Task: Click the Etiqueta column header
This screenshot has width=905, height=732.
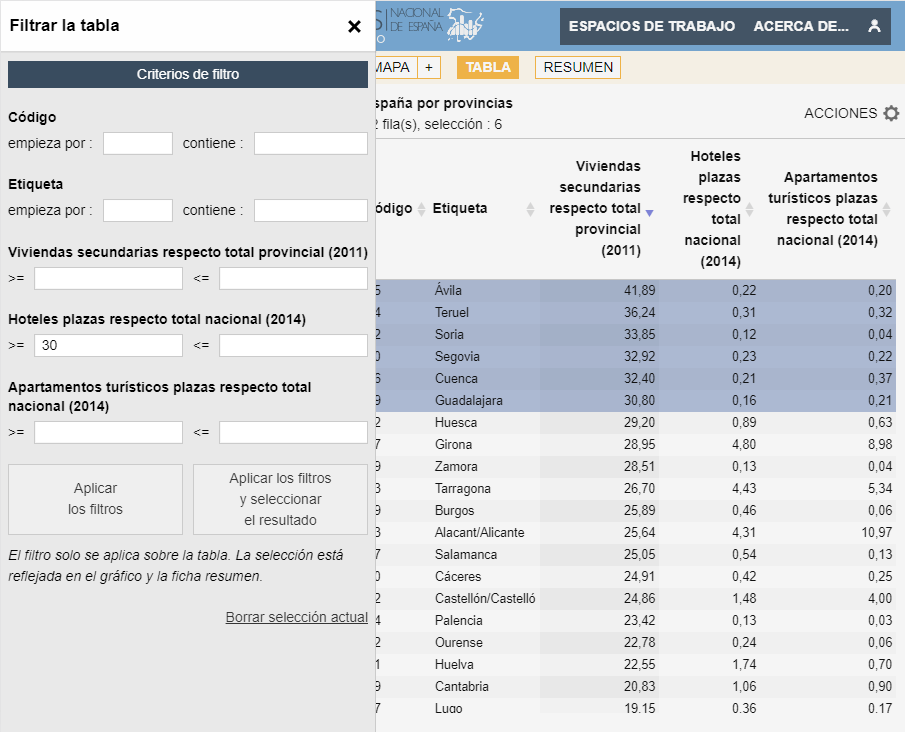Action: coord(460,208)
